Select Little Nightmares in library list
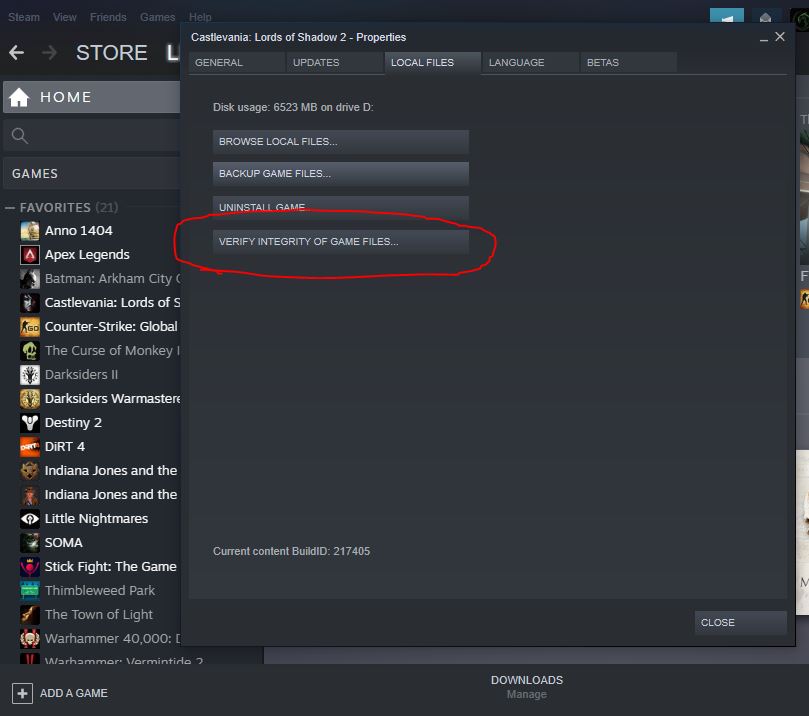This screenshot has width=809, height=716. click(96, 518)
